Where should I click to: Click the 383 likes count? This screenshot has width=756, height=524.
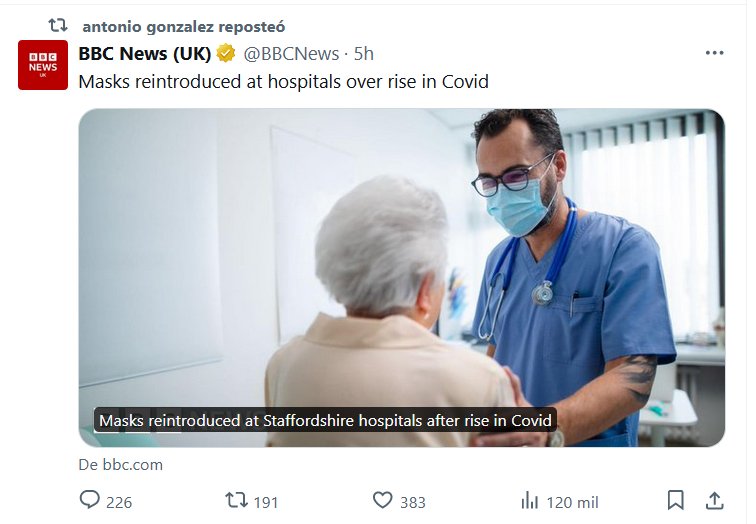click(412, 502)
